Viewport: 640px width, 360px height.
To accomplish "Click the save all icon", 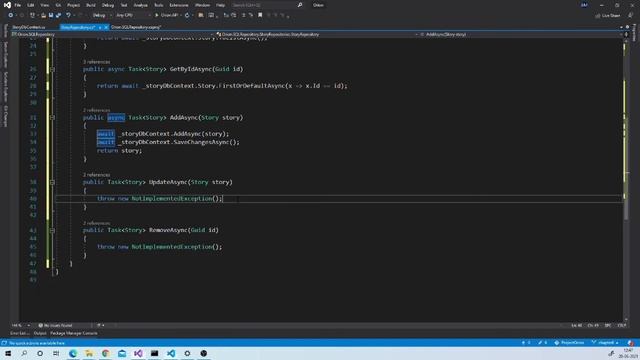I will [x=58, y=16].
